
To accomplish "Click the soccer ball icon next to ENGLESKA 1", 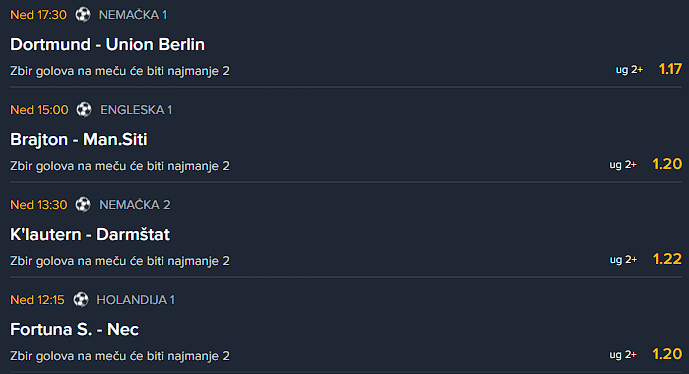I will pos(84,109).
